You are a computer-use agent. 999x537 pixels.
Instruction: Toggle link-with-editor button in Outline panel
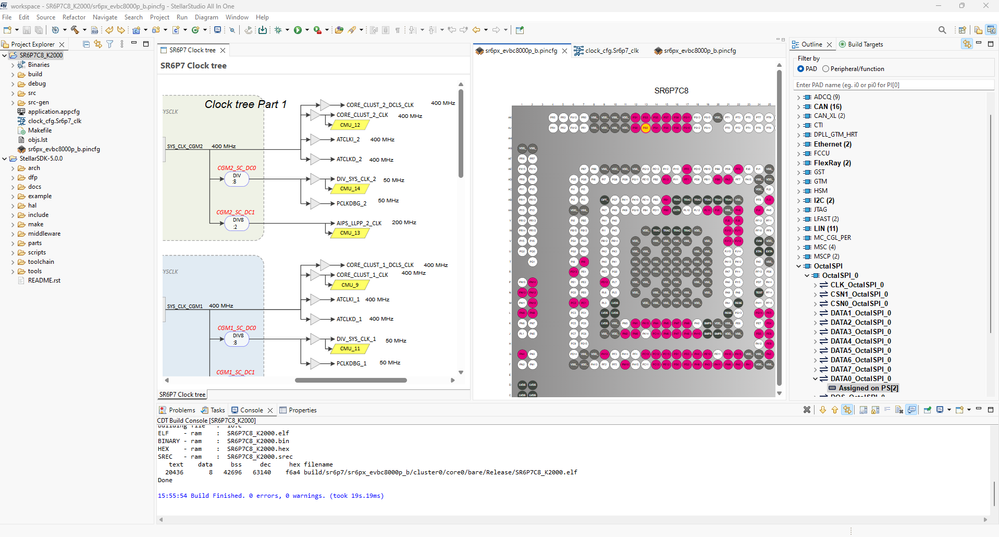[966, 44]
